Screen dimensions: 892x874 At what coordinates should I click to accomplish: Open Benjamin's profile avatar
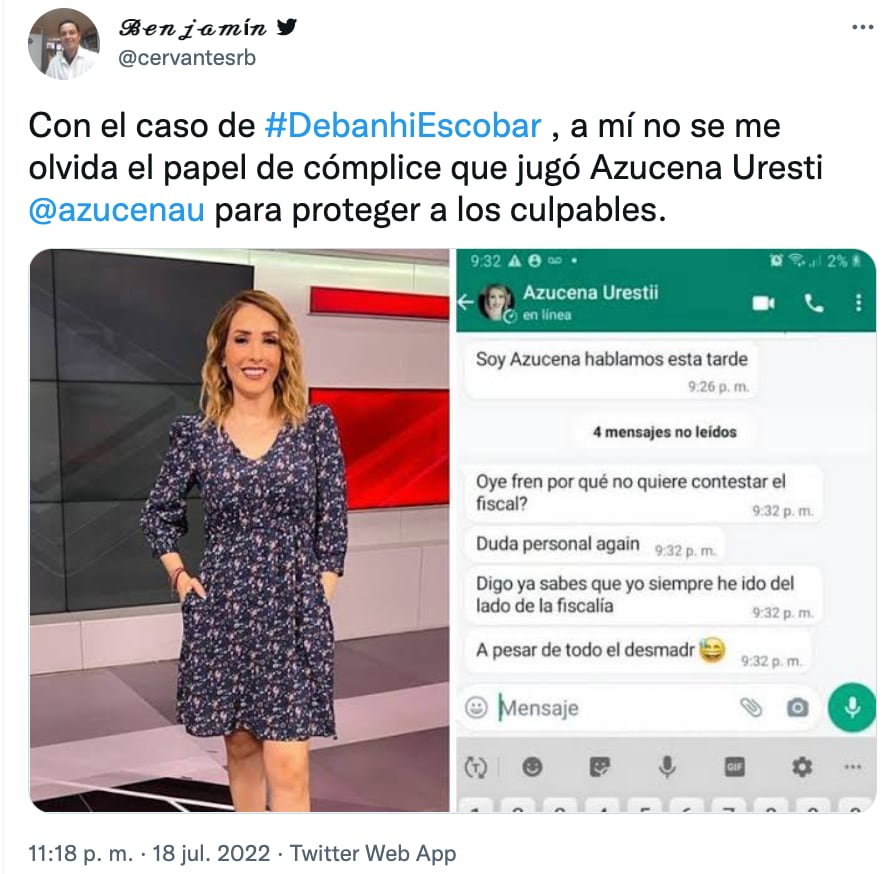coord(64,44)
